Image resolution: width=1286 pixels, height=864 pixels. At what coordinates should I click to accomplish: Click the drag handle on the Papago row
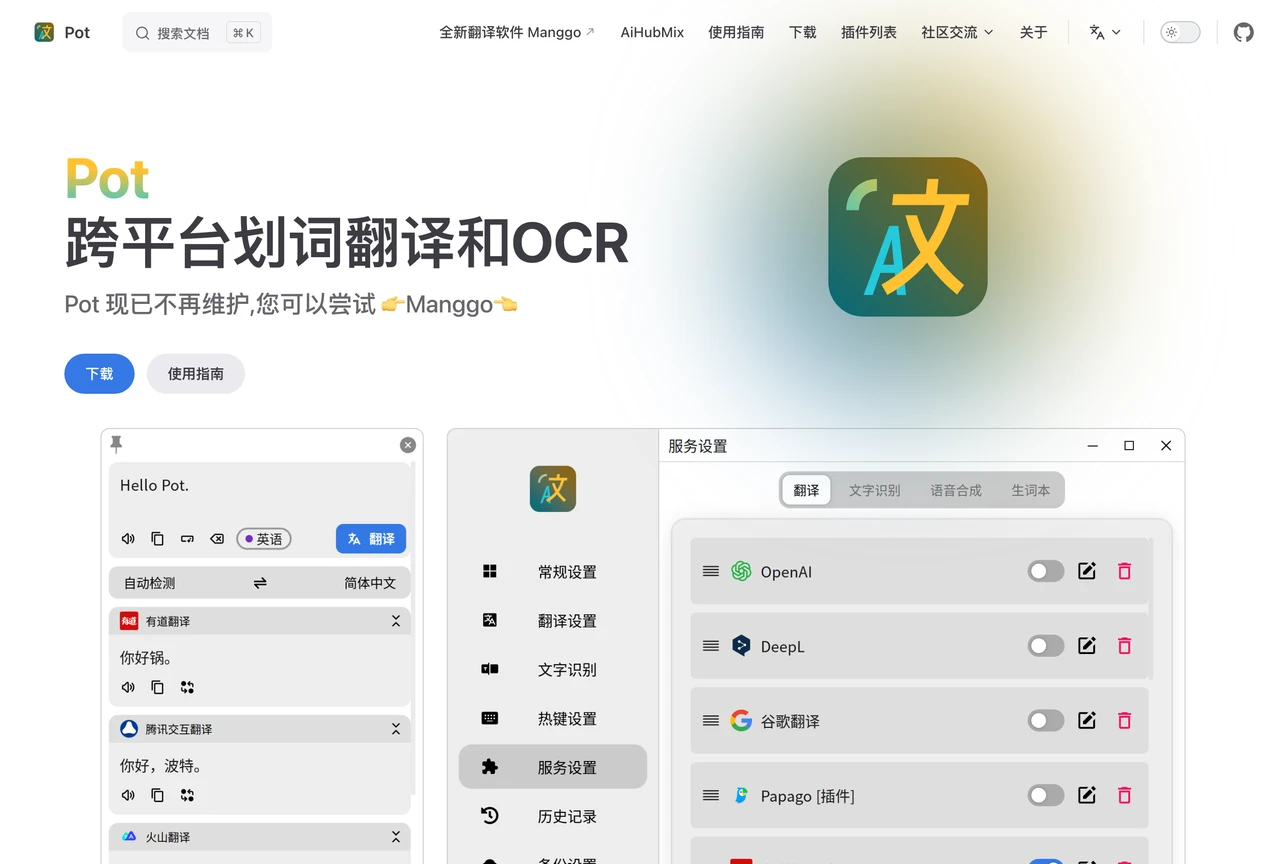[711, 795]
